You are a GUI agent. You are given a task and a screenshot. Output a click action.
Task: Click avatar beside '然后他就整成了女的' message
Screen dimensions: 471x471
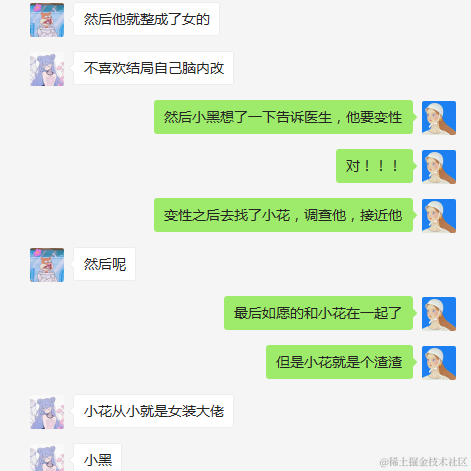click(x=47, y=20)
